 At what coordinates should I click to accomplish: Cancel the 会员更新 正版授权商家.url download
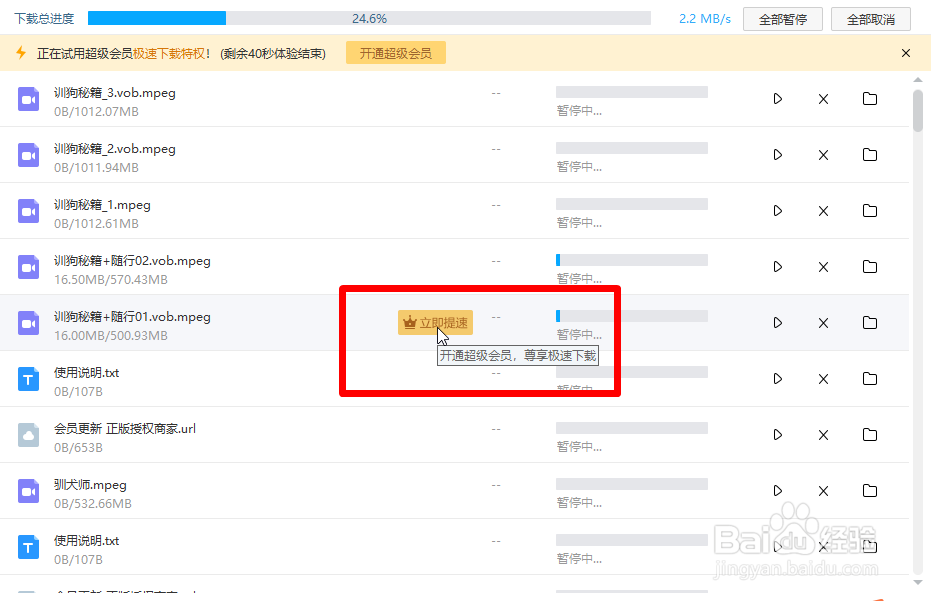click(x=823, y=435)
